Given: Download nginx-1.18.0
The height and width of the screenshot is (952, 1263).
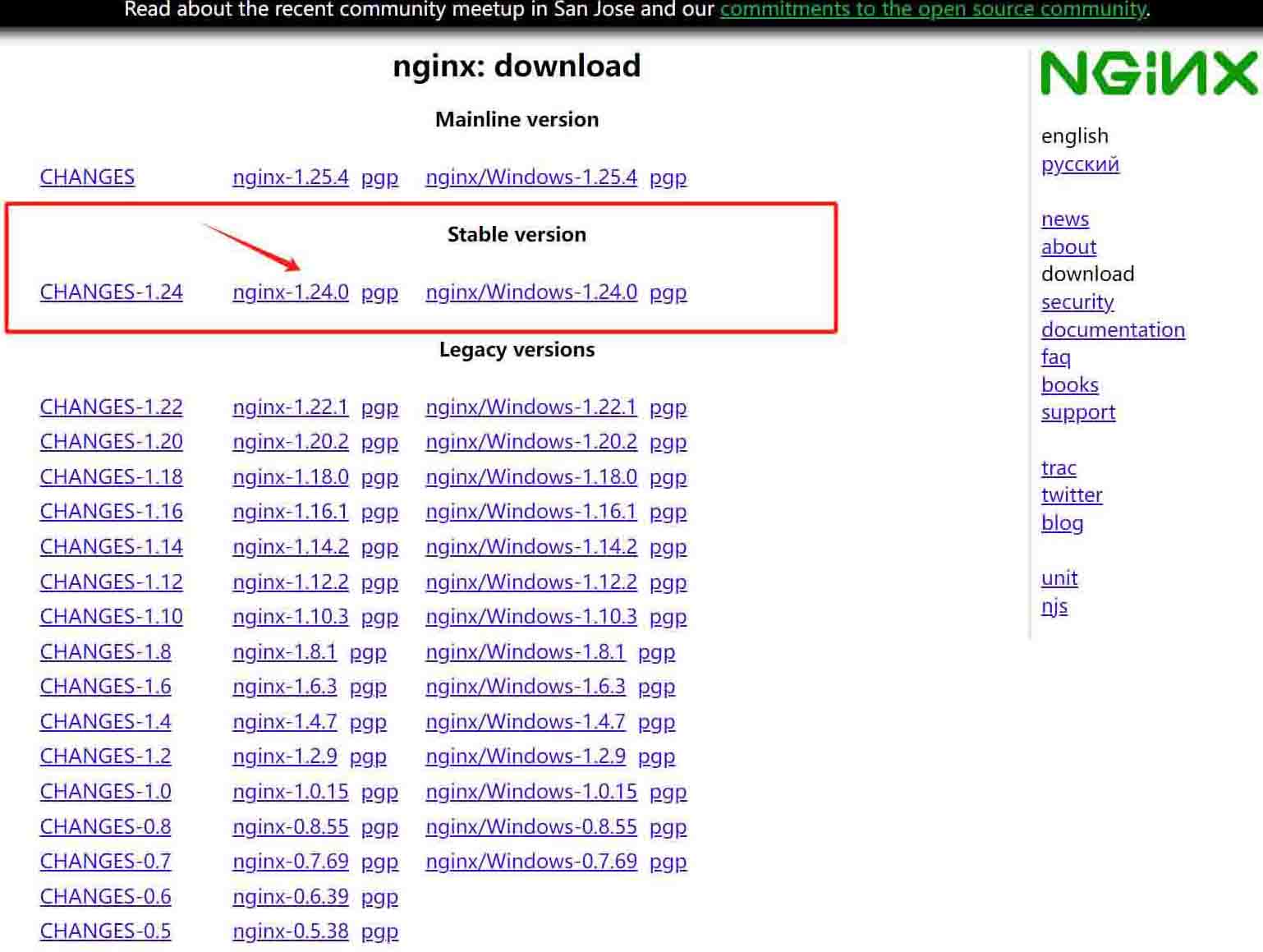Looking at the screenshot, I should click(291, 477).
